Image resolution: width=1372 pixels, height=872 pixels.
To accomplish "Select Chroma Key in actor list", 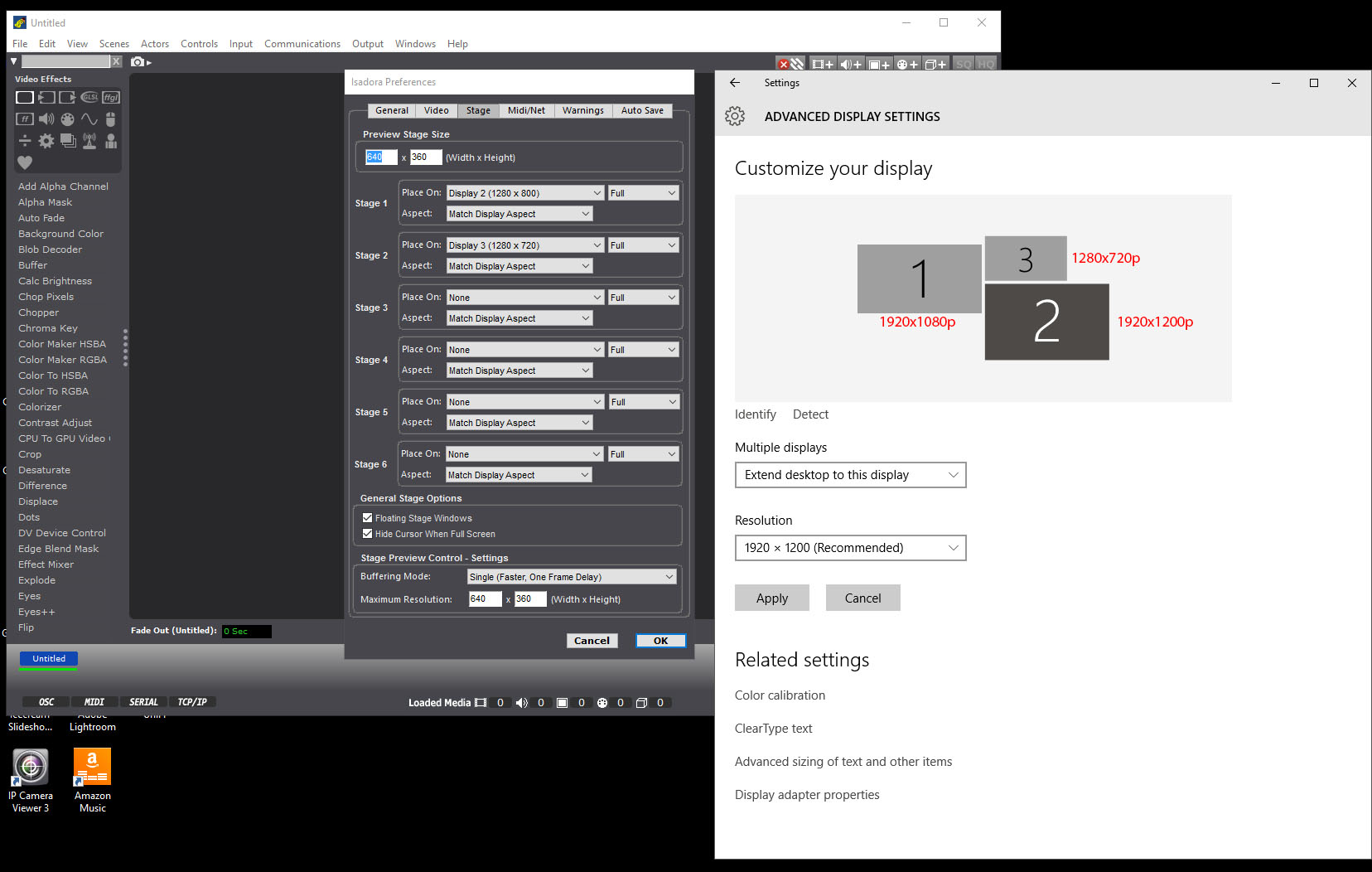I will click(48, 328).
